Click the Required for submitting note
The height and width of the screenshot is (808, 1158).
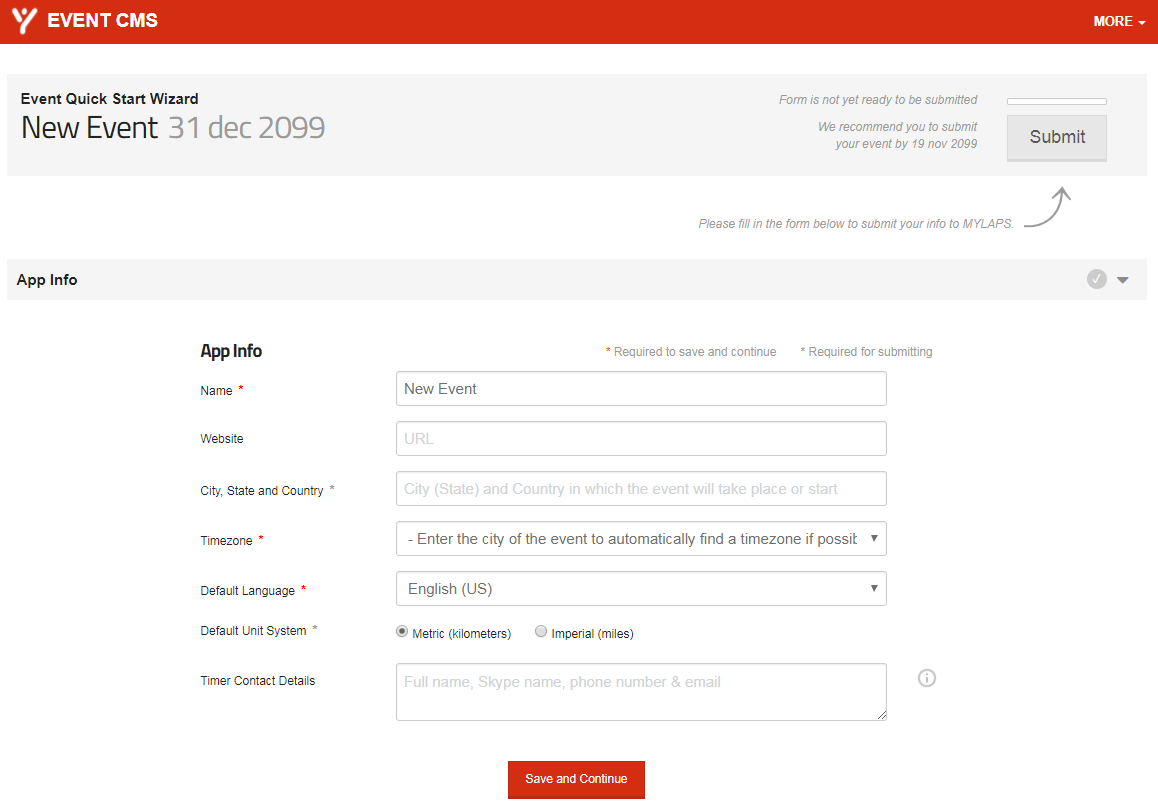click(x=866, y=352)
